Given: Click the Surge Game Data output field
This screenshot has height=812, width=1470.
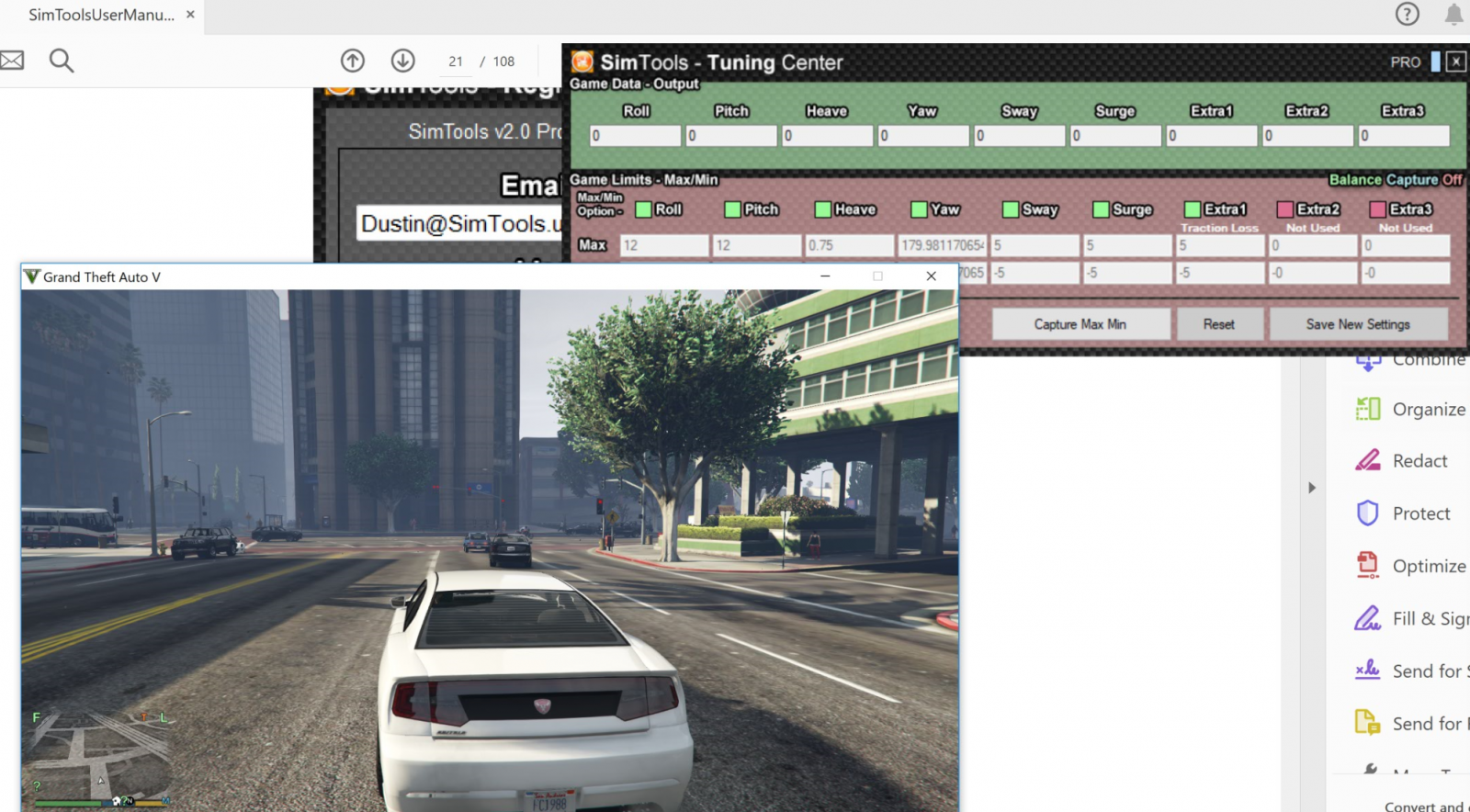Looking at the screenshot, I should tap(1115, 136).
